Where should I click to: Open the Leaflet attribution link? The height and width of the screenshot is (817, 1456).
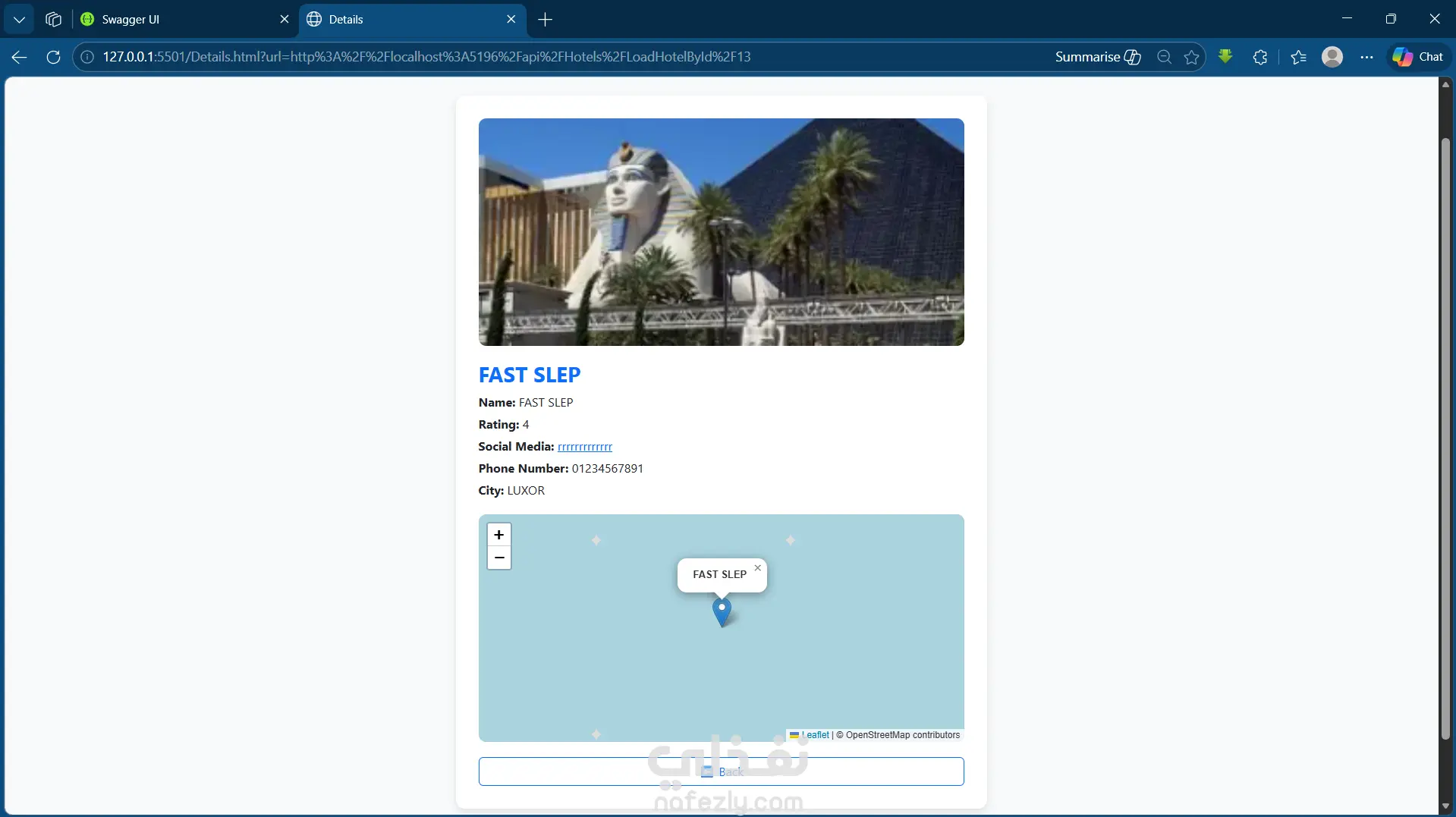(815, 735)
